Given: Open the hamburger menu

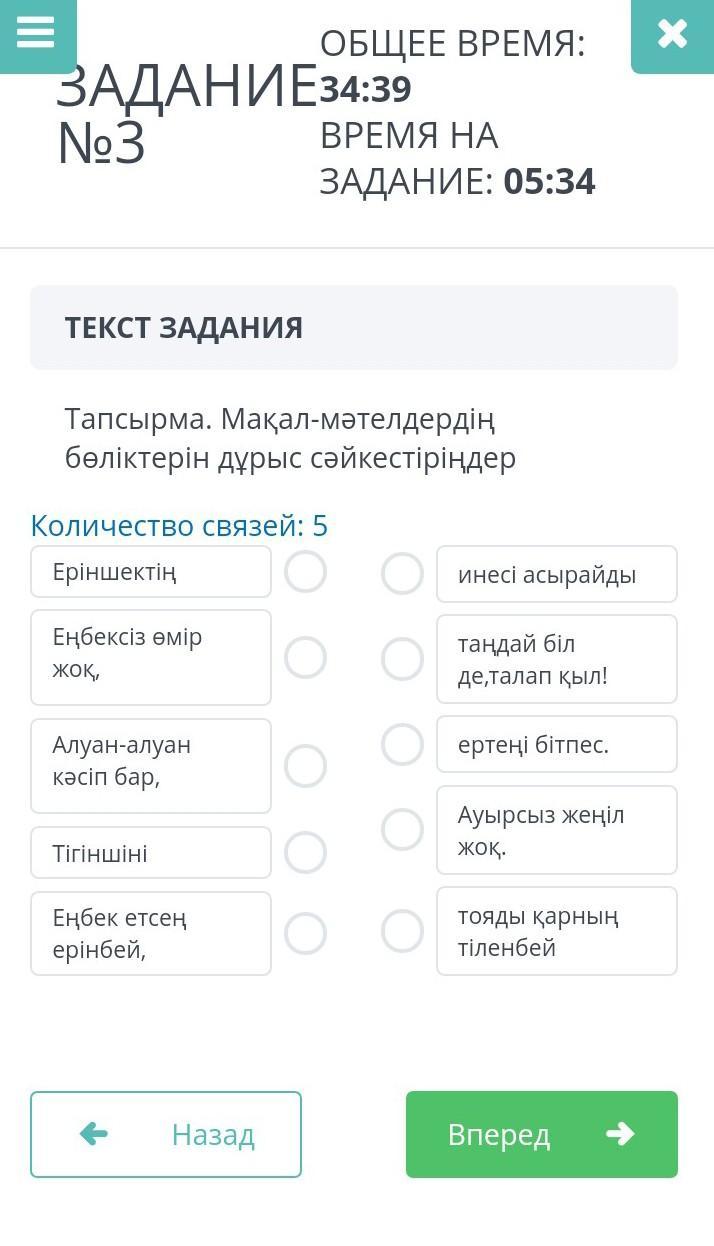Looking at the screenshot, I should pos(36,32).
